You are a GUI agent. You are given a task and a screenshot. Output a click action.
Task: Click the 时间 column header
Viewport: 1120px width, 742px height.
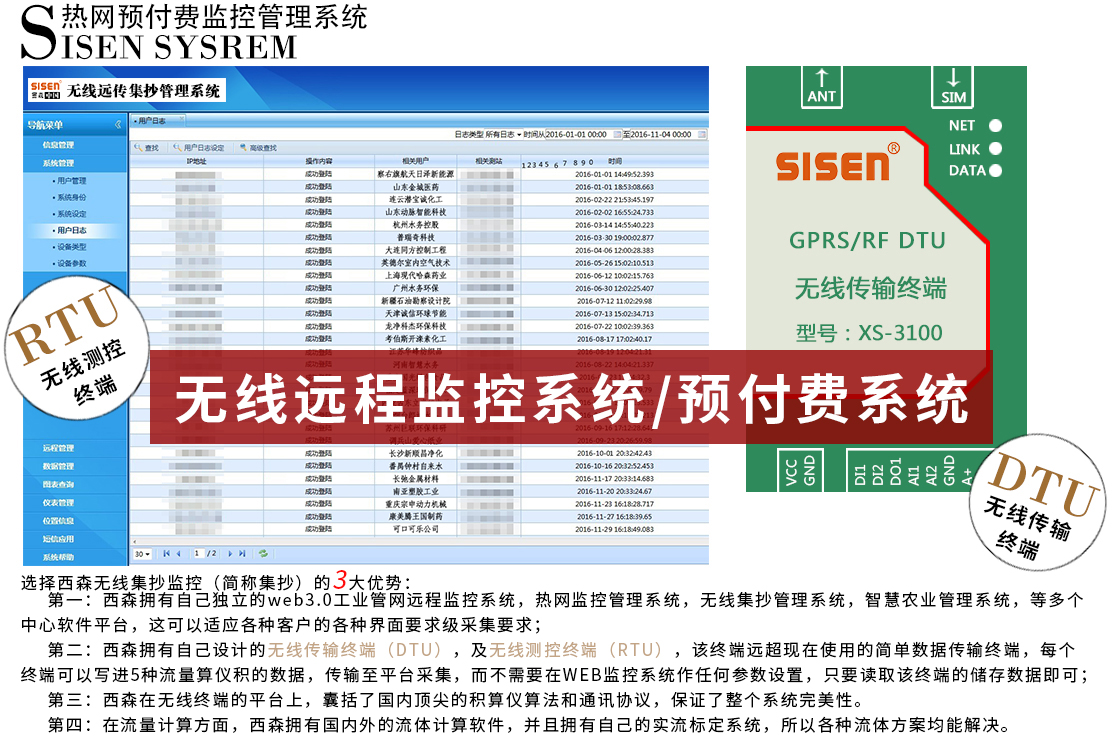coord(614,161)
